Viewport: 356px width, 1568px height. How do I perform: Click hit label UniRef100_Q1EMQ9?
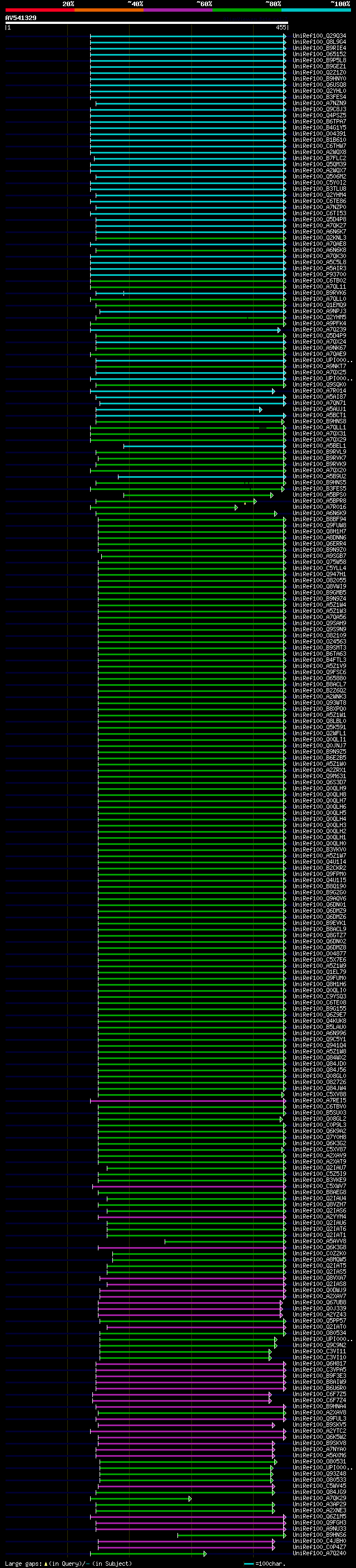tap(319, 305)
